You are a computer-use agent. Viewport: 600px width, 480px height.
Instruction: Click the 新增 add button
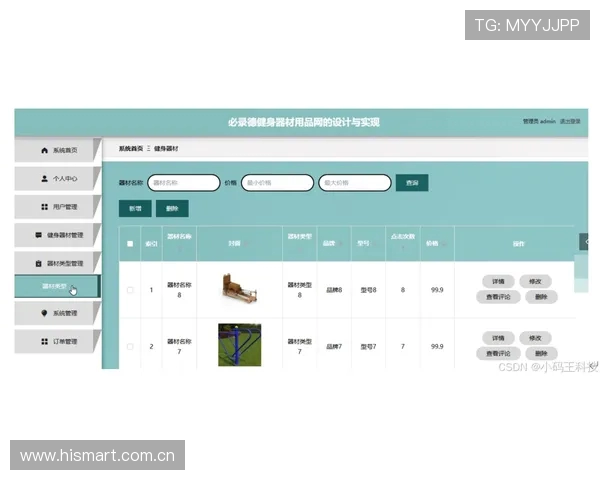[135, 209]
